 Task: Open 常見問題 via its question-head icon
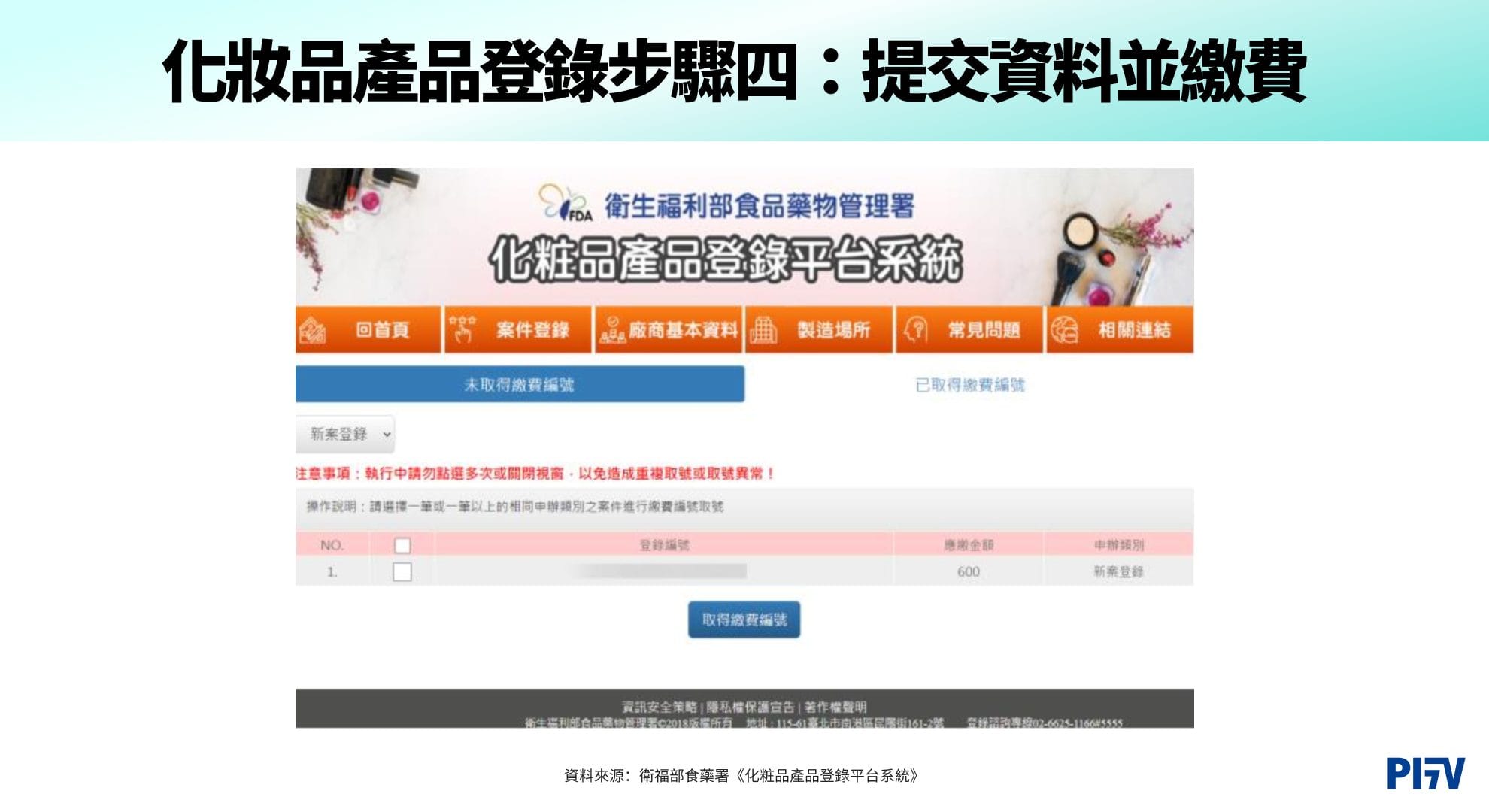tap(914, 329)
